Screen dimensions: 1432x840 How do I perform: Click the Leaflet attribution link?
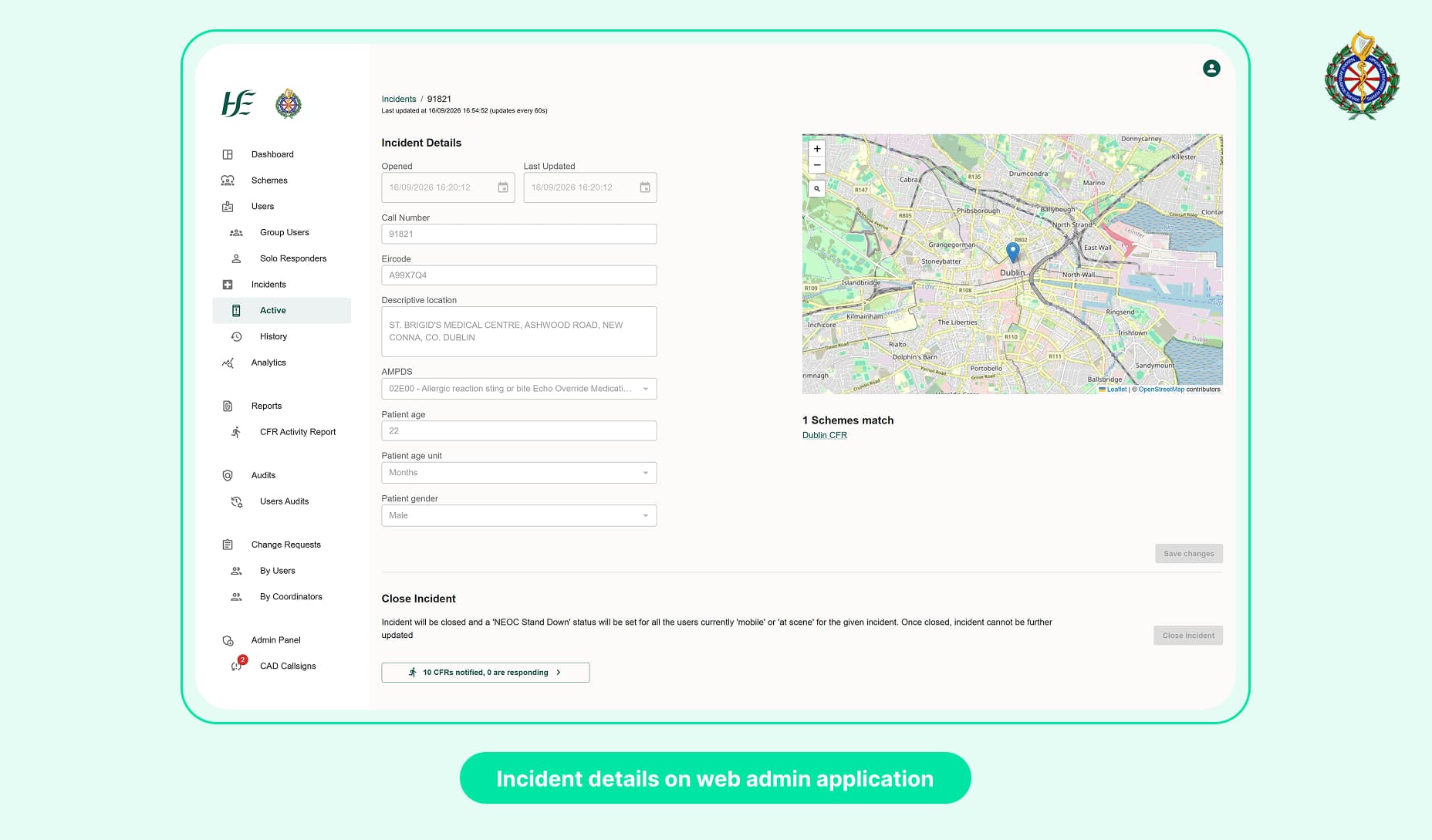1116,390
